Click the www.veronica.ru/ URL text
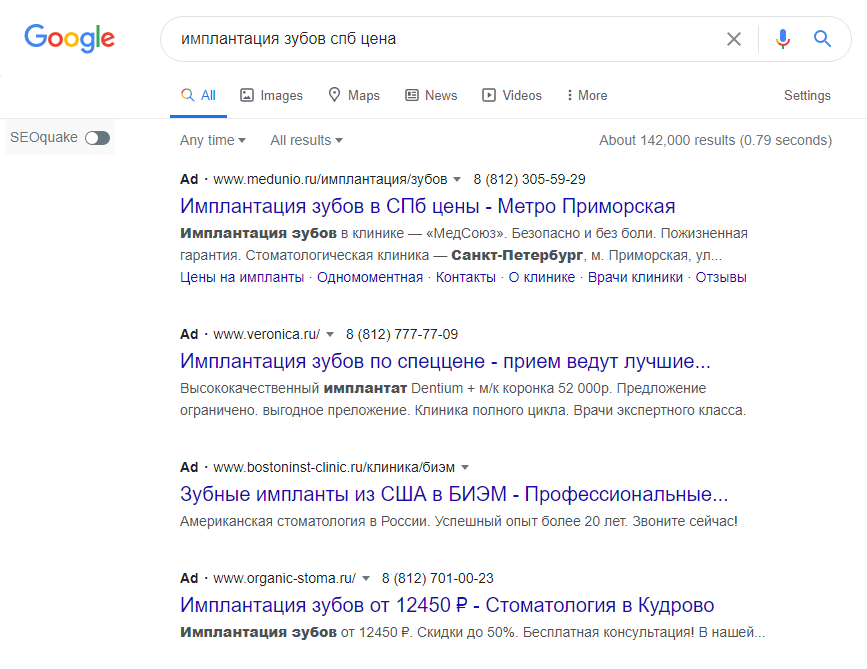Viewport: 867px width, 669px height. pos(267,334)
